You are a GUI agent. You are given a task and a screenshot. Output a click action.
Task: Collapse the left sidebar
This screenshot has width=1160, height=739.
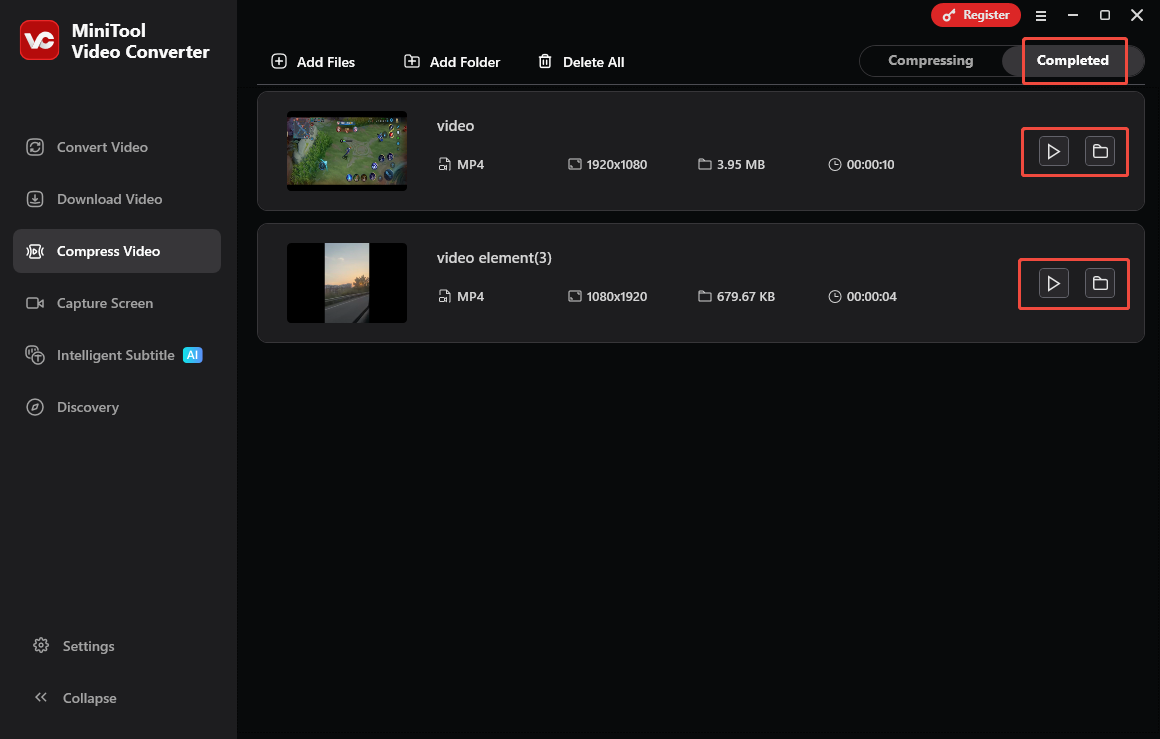[x=75, y=698]
